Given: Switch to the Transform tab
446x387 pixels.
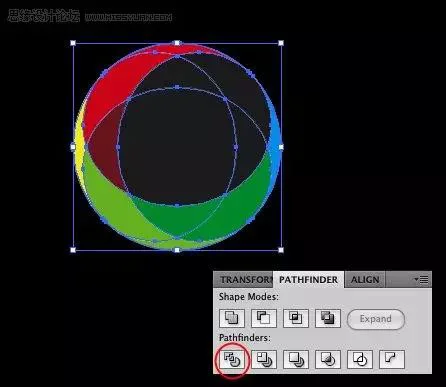Looking at the screenshot, I should point(244,280).
